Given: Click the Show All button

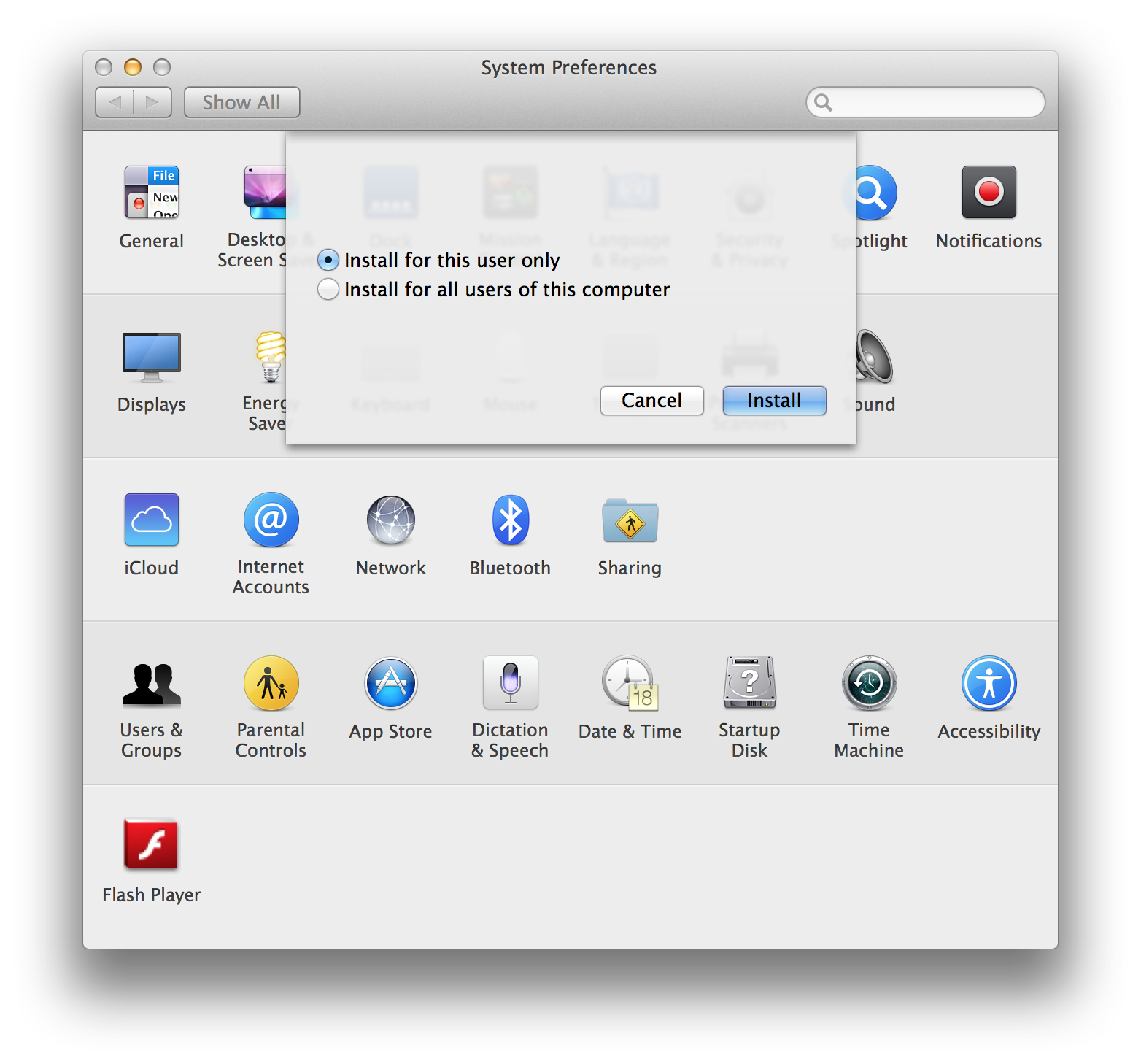Looking at the screenshot, I should click(241, 102).
